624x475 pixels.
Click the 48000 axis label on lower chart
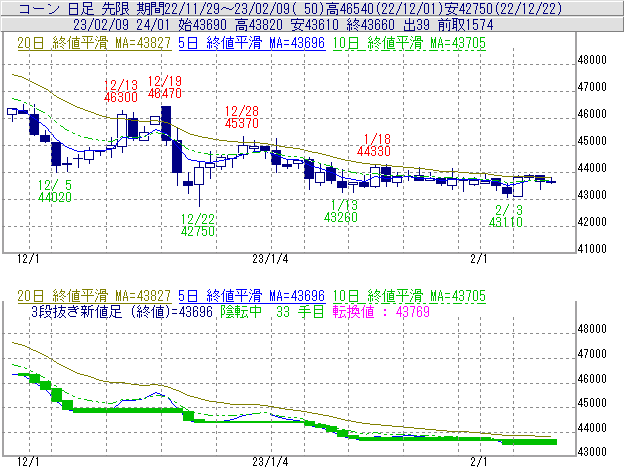[592, 329]
